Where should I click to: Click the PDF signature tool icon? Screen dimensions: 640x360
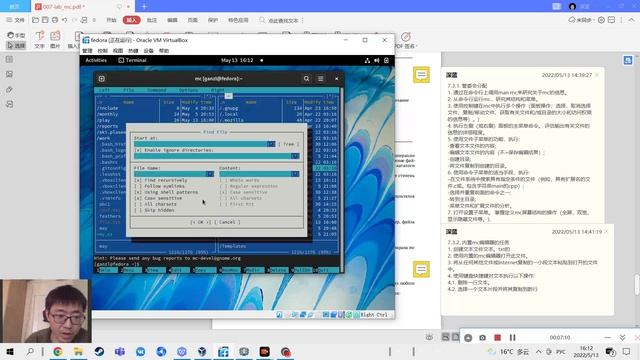(x=405, y=37)
